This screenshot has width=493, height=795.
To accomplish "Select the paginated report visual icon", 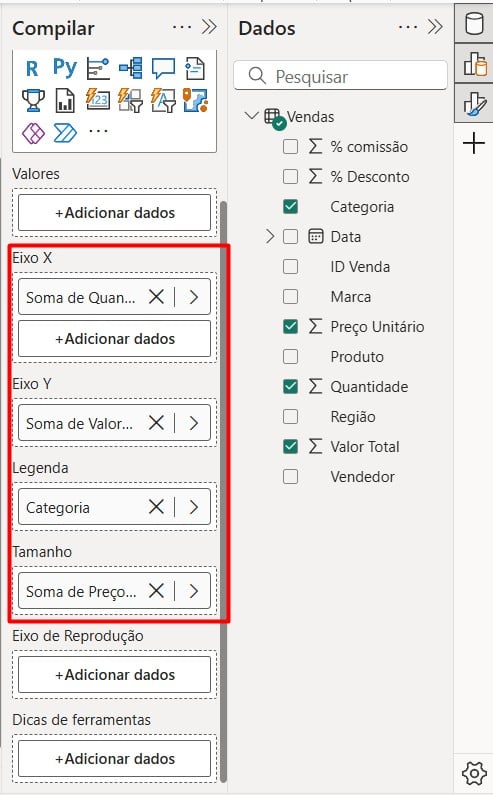I will click(x=65, y=100).
